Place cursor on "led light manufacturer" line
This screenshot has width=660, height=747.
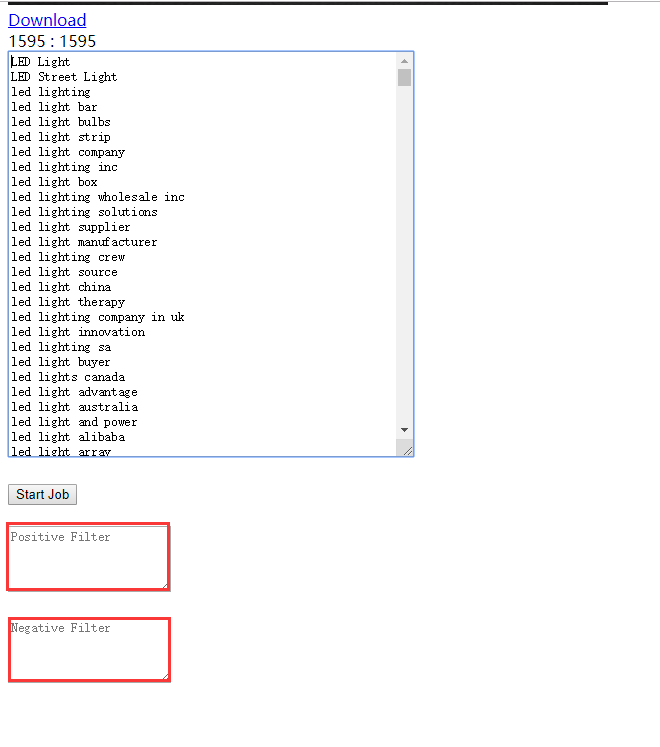(x=84, y=242)
